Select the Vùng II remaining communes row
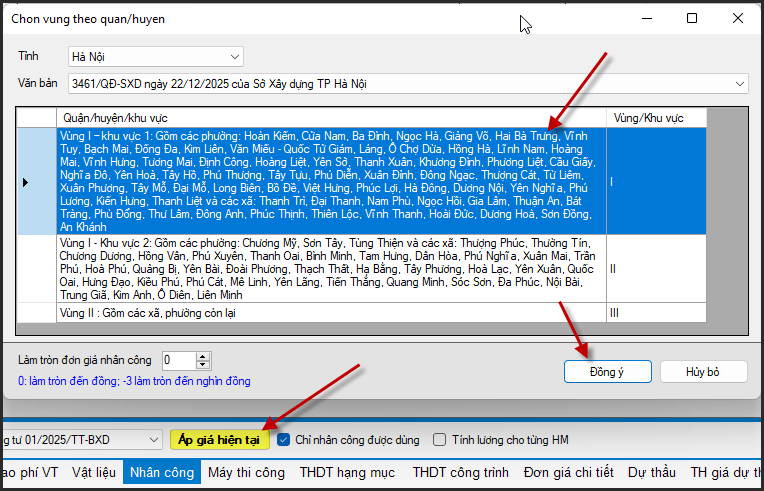 [x=330, y=313]
